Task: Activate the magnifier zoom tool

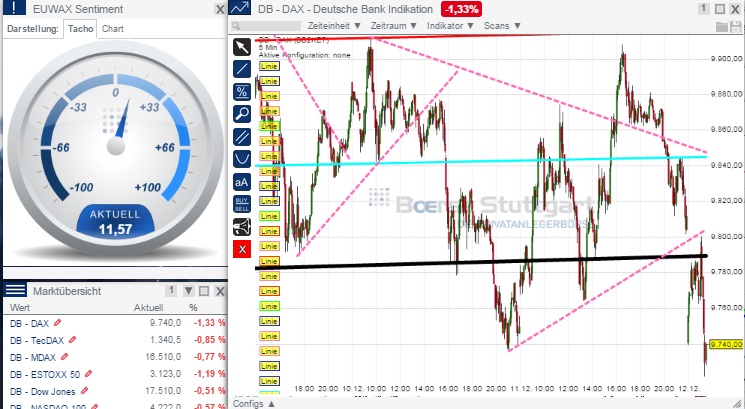Action: click(242, 114)
